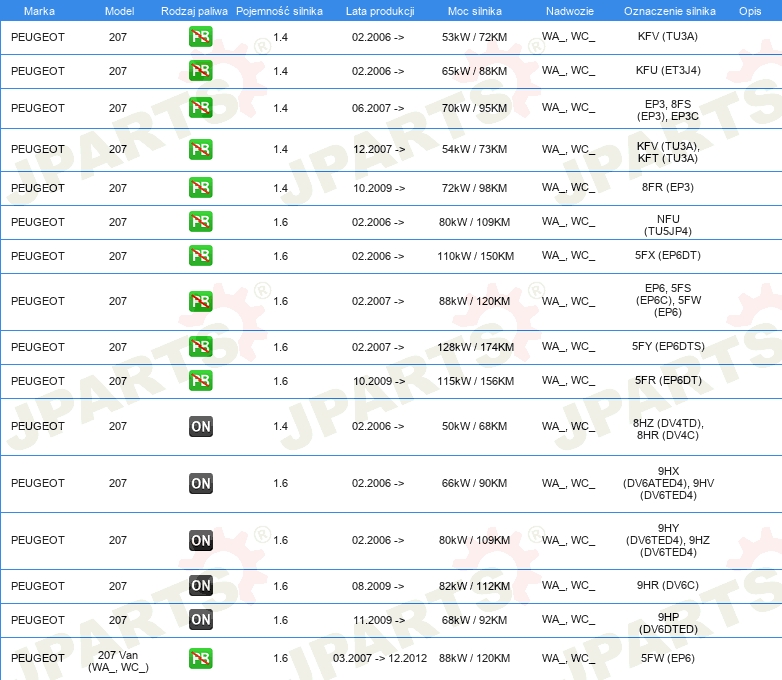Click the ON diesel icon in the 9HY (DV6TED4) row
The image size is (782, 680).
tap(200, 540)
